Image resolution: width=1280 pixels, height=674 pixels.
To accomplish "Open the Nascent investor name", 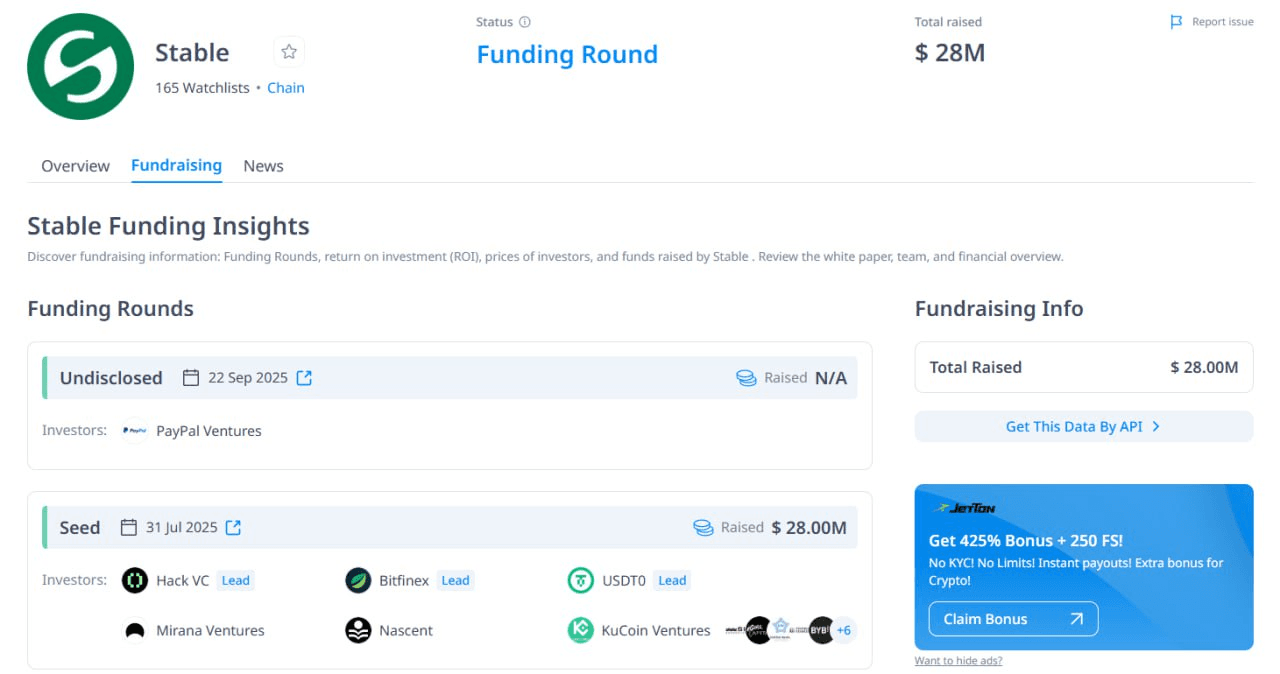I will click(406, 631).
